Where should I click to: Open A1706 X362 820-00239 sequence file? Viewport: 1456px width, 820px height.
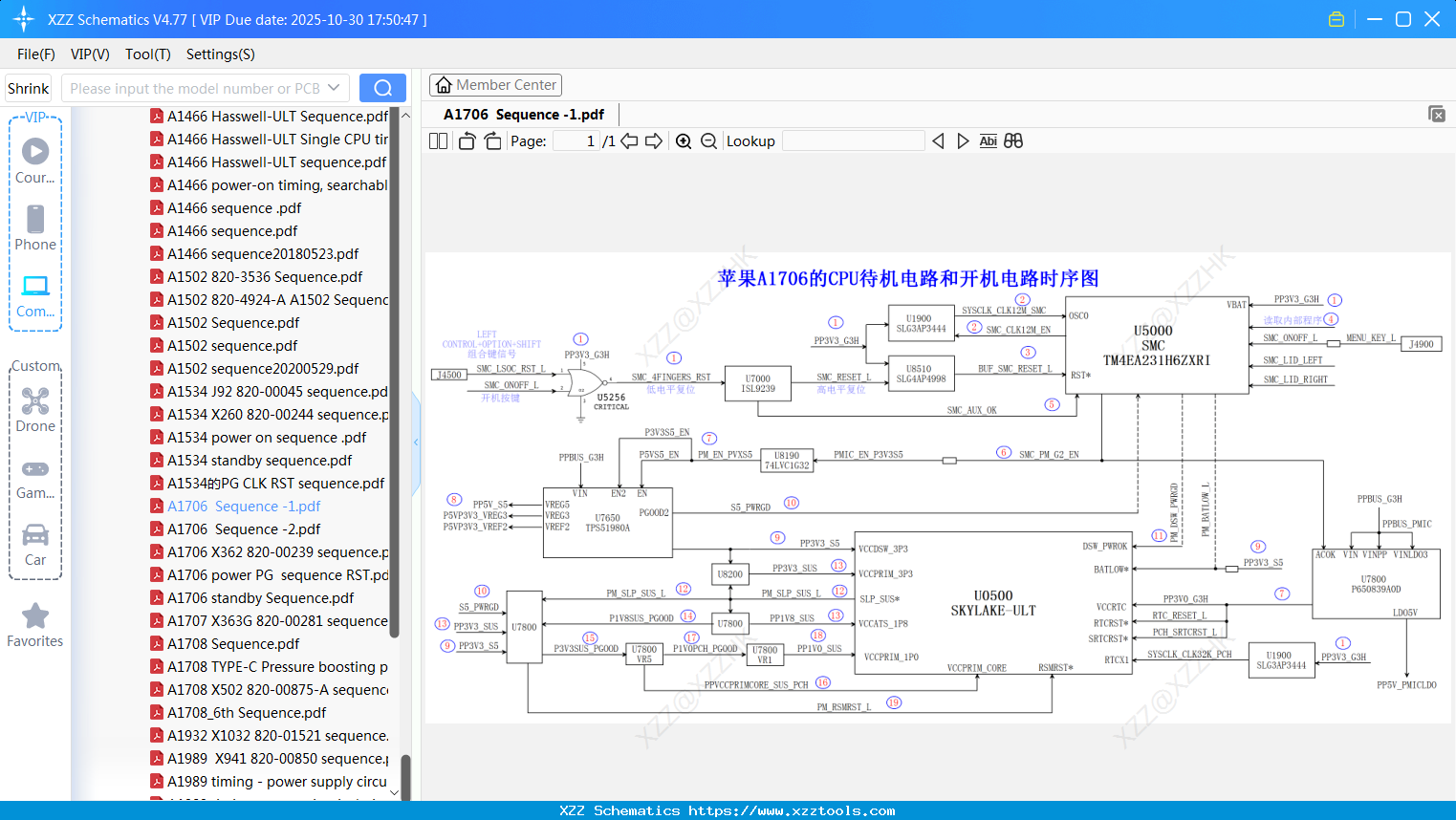pyautogui.click(x=270, y=552)
